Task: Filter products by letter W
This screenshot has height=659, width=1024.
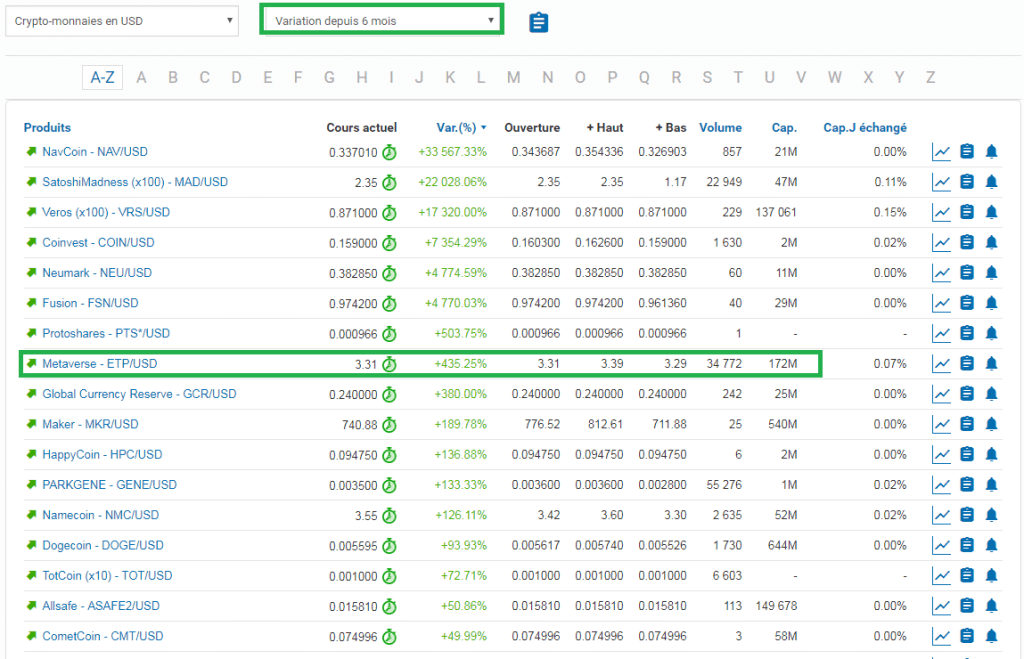Action: 835,78
